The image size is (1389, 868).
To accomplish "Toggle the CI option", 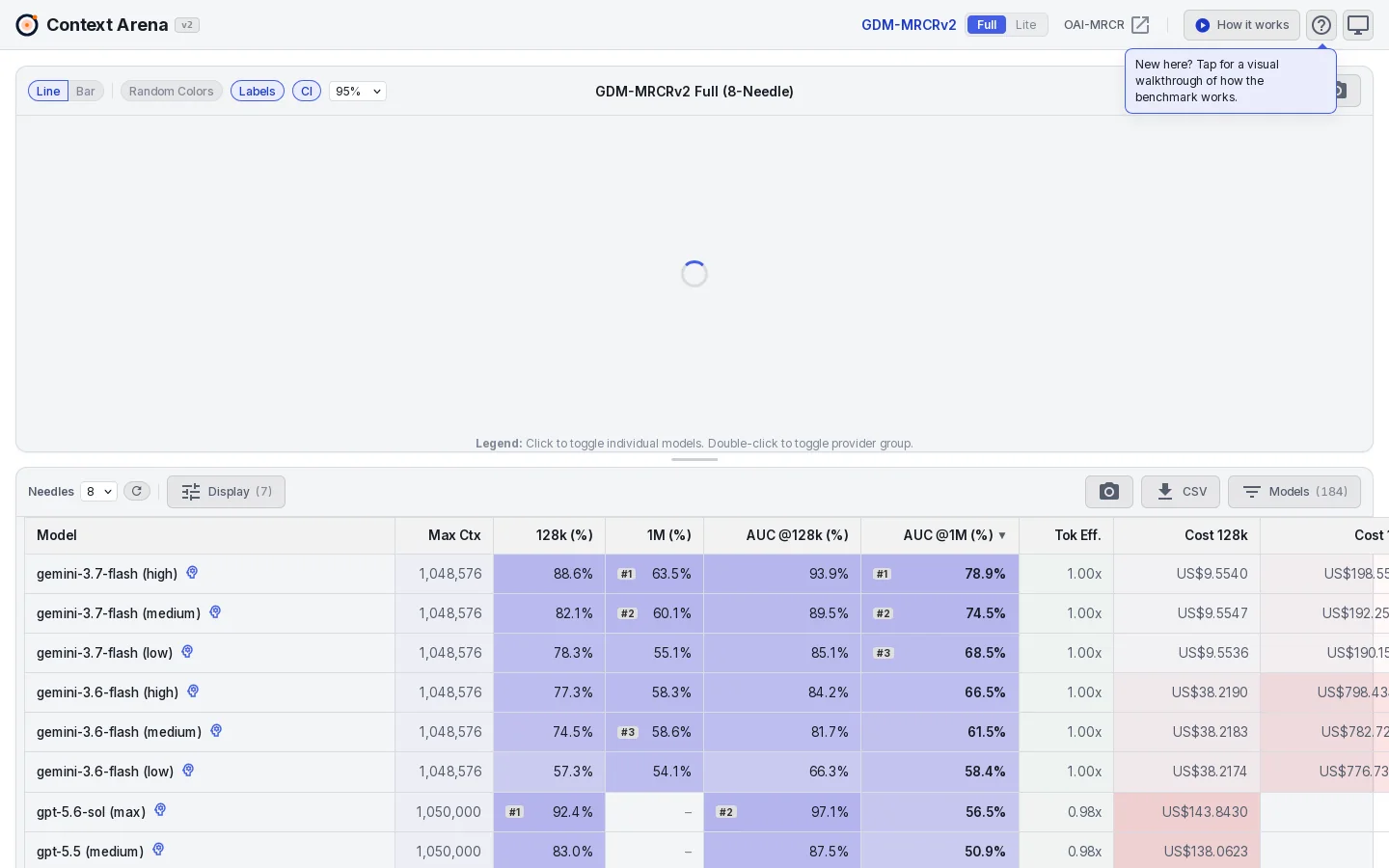I will [x=307, y=92].
